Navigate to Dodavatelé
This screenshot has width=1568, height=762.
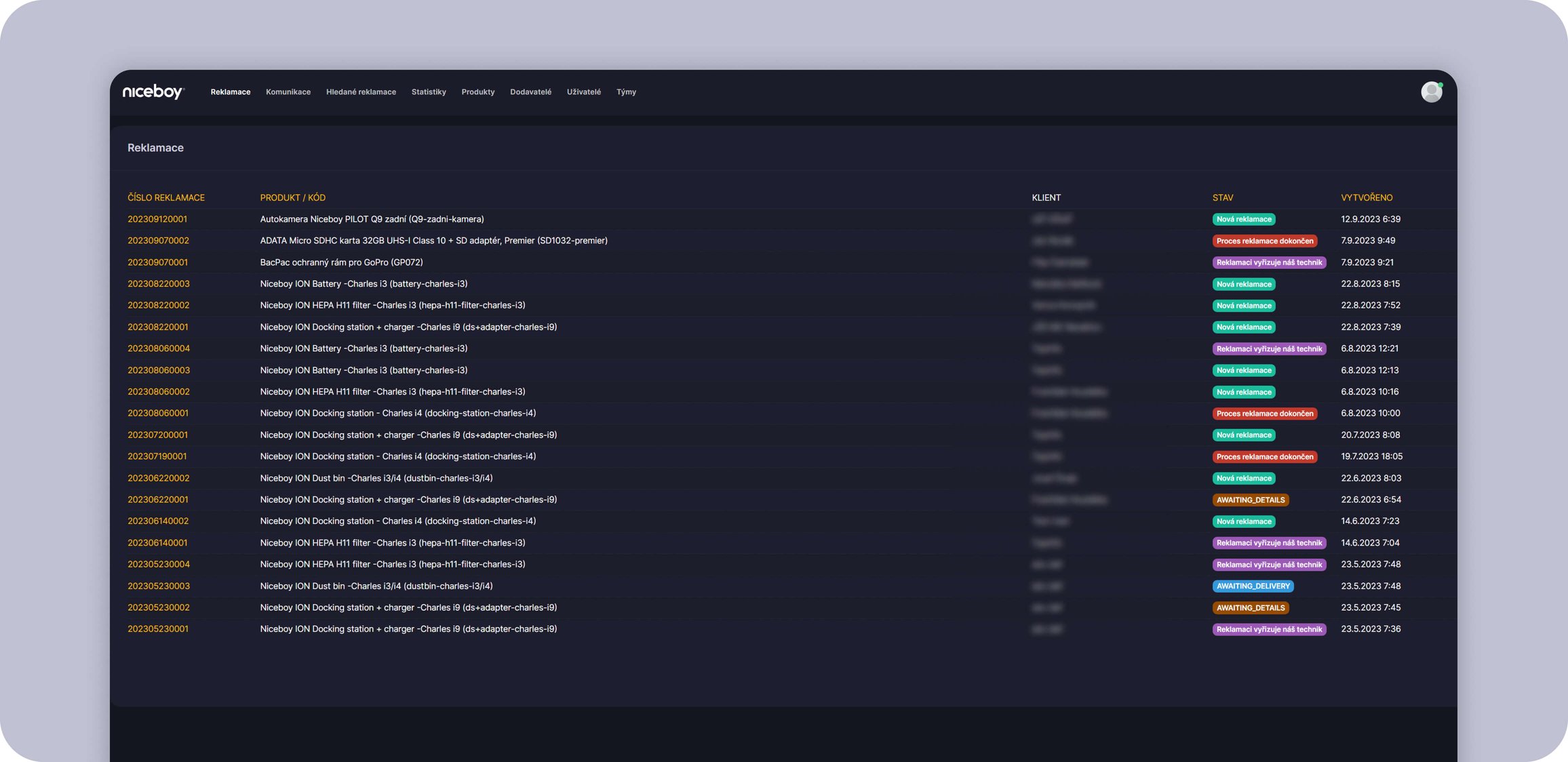click(530, 92)
